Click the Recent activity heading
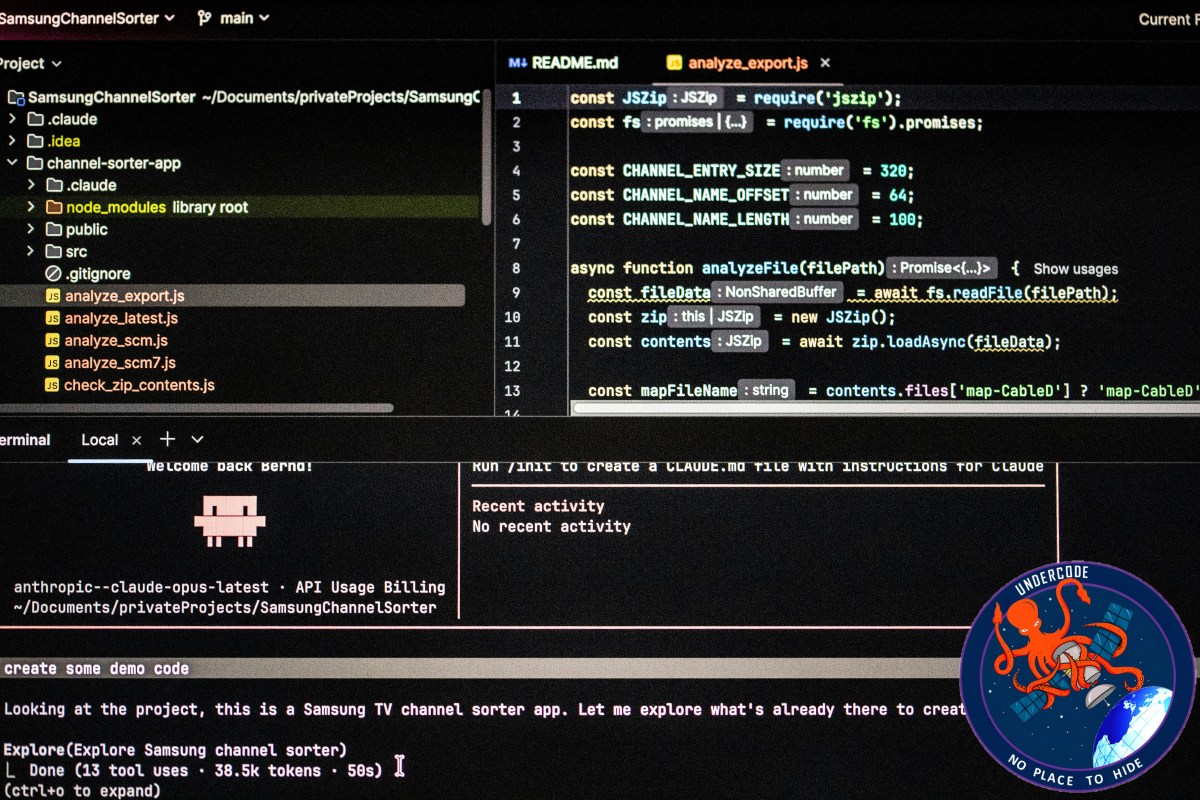This screenshot has height=800, width=1200. coord(538,506)
